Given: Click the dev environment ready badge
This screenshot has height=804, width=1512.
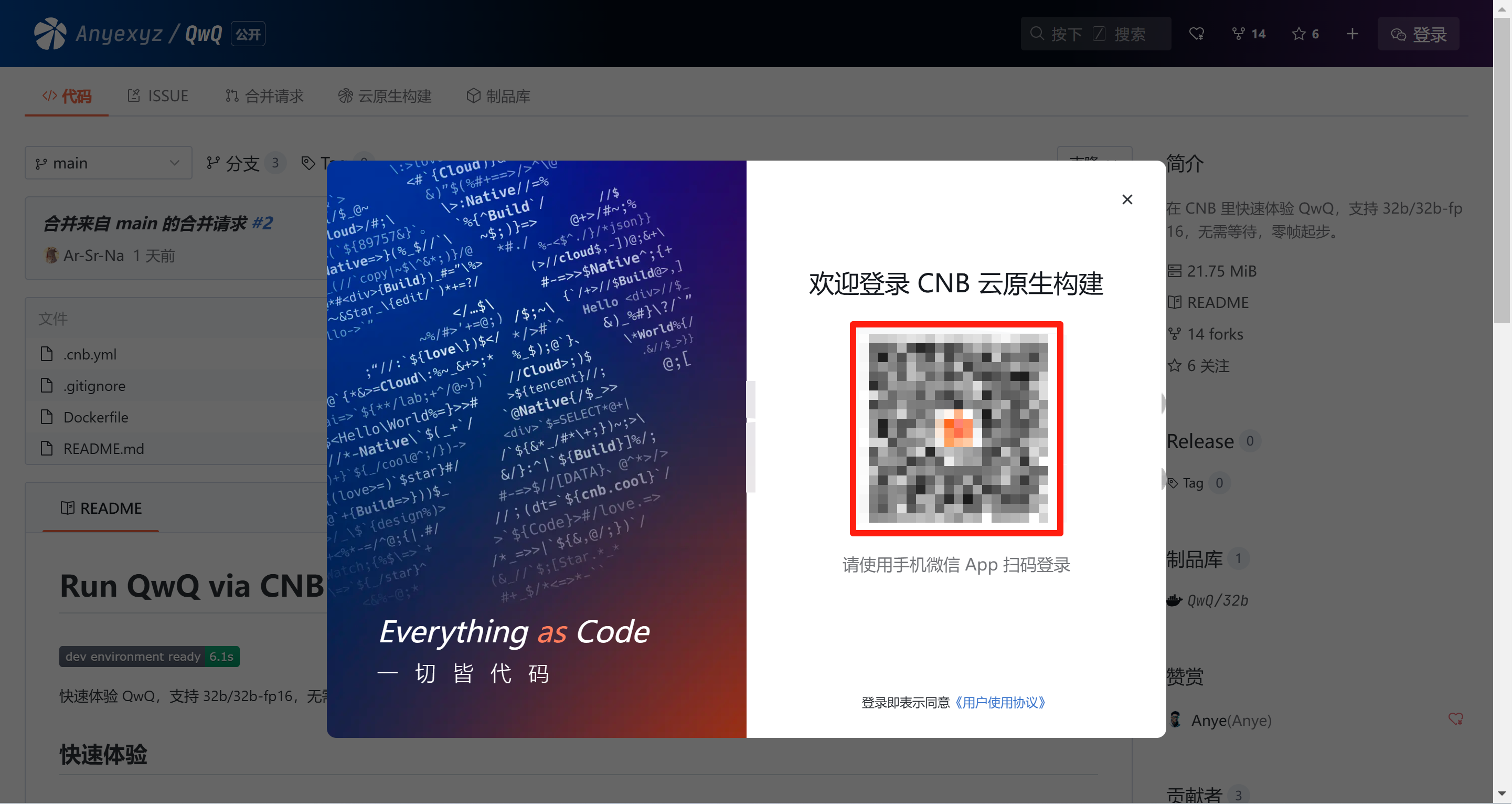Looking at the screenshot, I should pos(149,656).
